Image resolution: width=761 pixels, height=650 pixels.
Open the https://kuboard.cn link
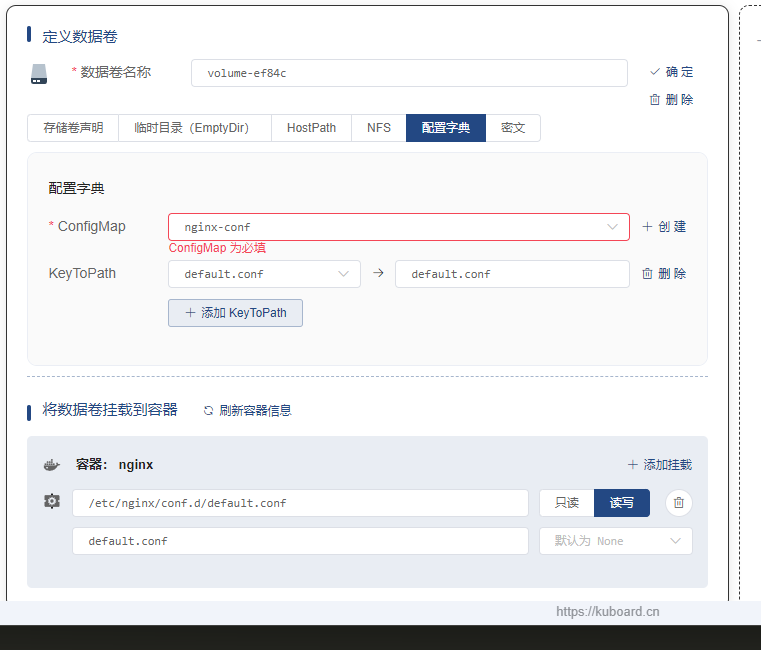[x=607, y=612]
